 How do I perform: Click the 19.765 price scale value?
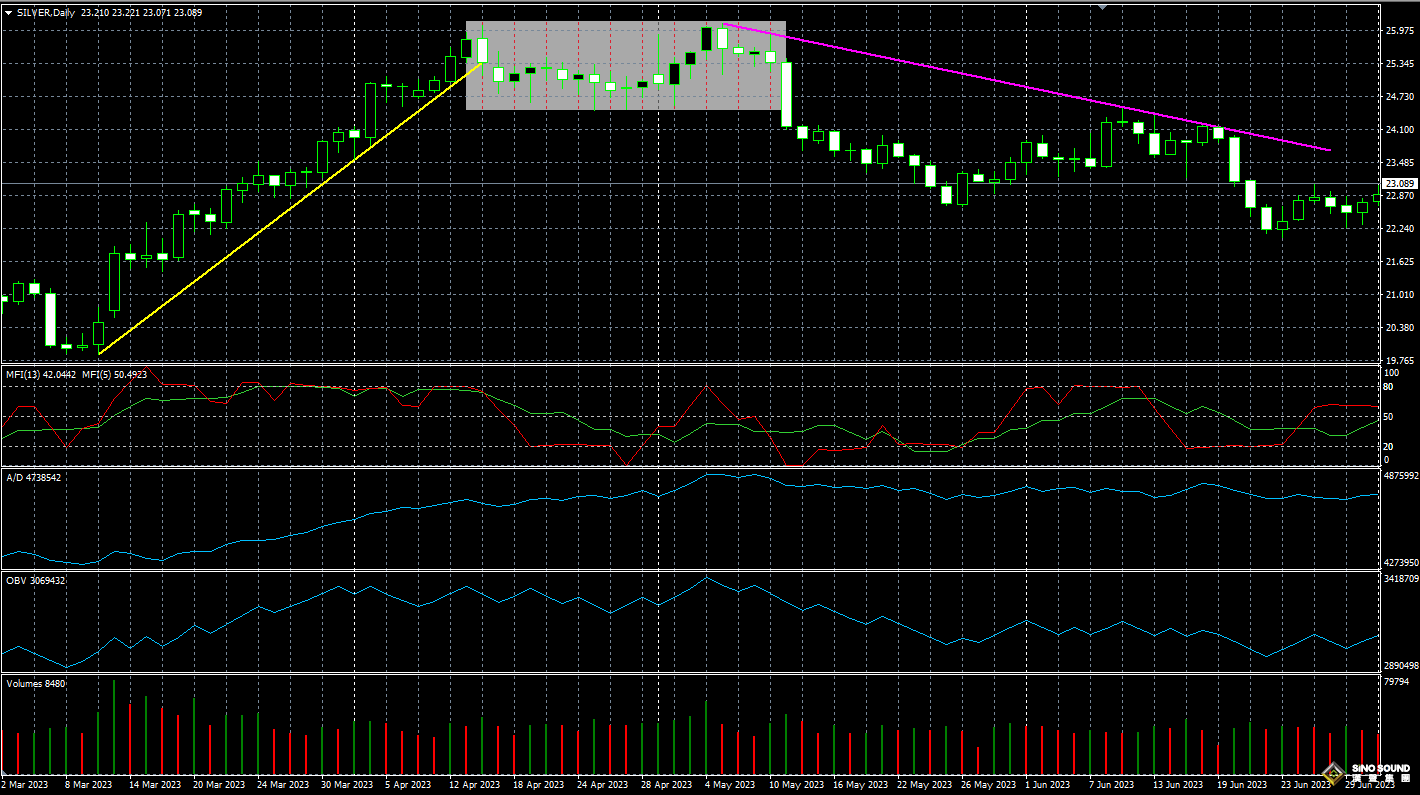pyautogui.click(x=1399, y=360)
